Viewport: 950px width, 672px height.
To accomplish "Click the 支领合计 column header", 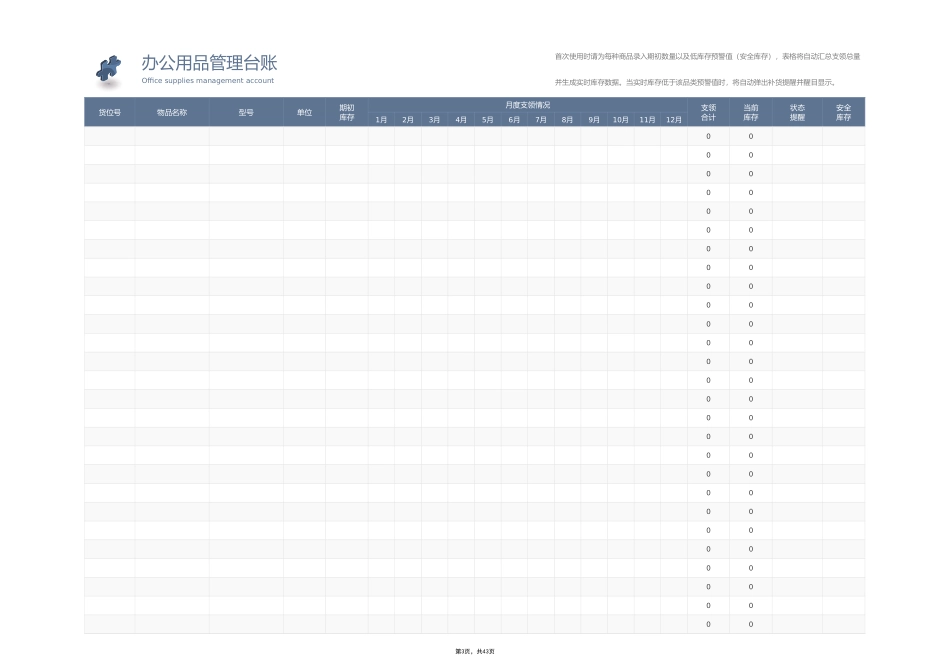I will click(x=708, y=112).
